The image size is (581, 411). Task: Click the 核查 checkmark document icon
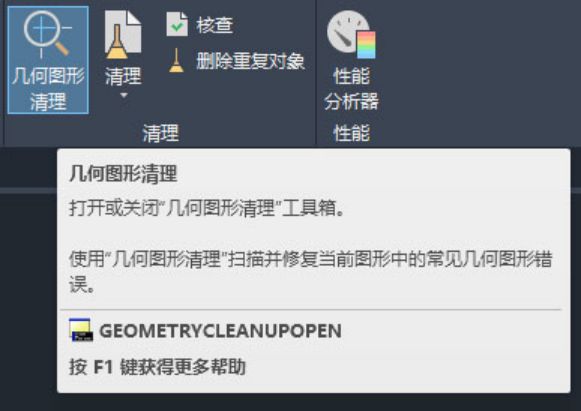pos(177,24)
